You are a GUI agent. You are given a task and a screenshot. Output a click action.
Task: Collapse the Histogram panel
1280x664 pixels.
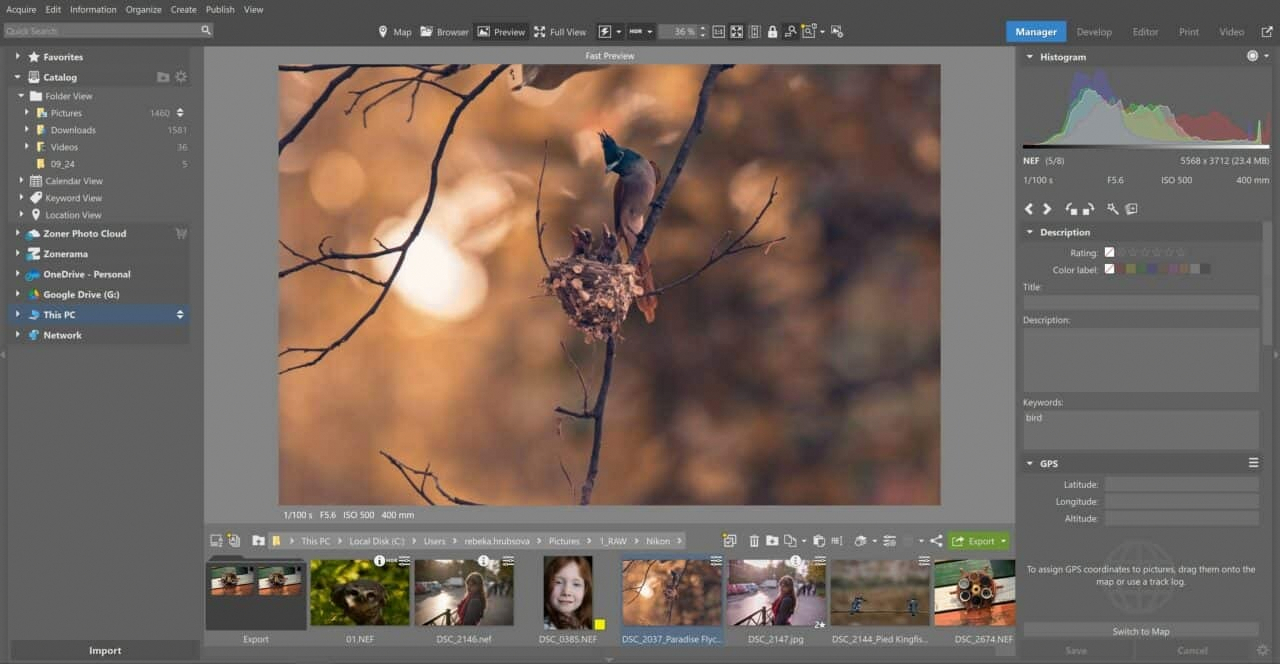(x=1030, y=57)
